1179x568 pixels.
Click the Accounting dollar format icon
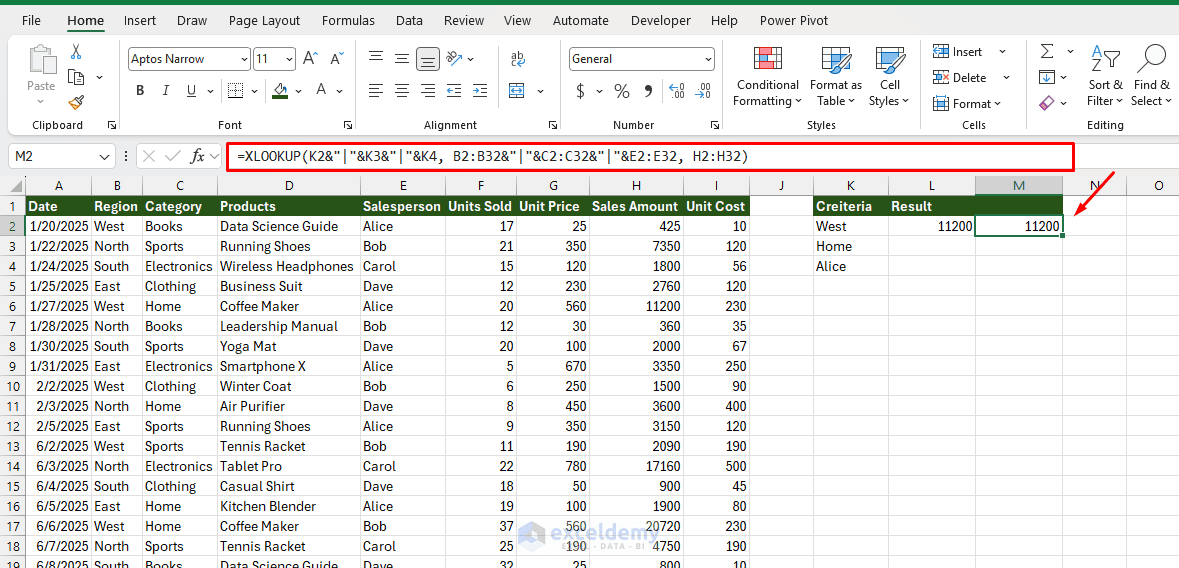coord(580,91)
